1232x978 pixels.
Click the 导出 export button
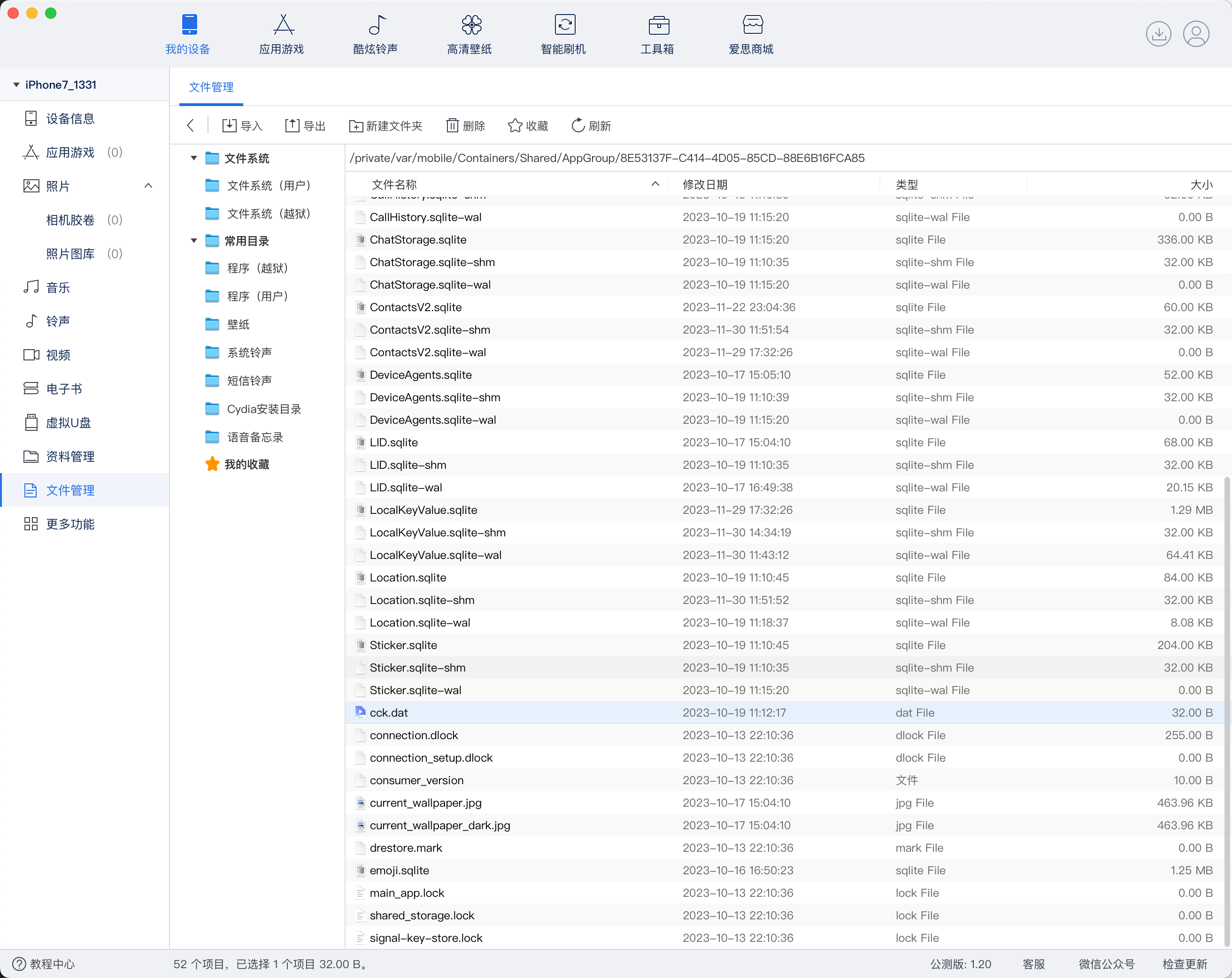tap(305, 126)
